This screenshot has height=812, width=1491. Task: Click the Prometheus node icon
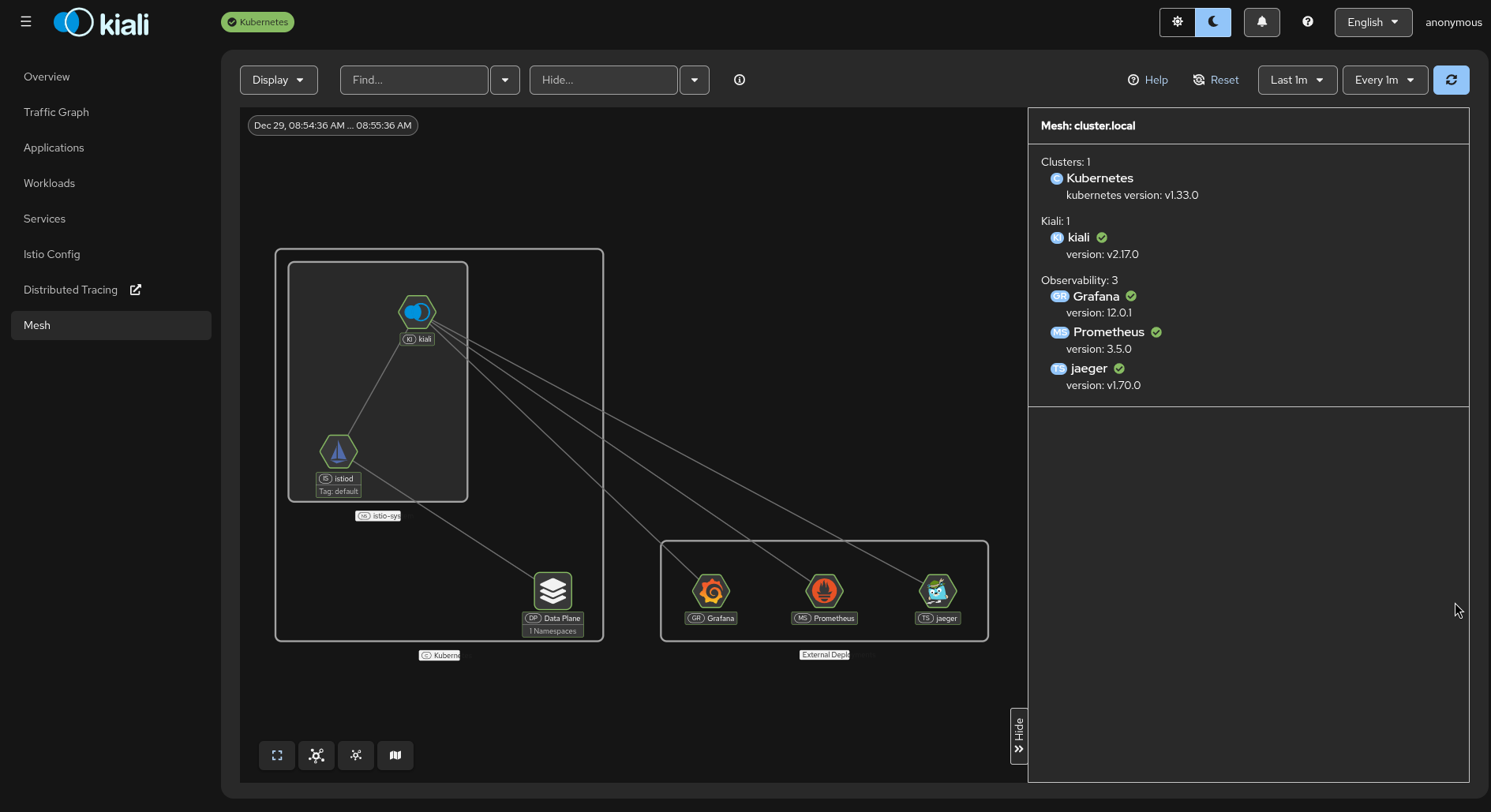[825, 591]
